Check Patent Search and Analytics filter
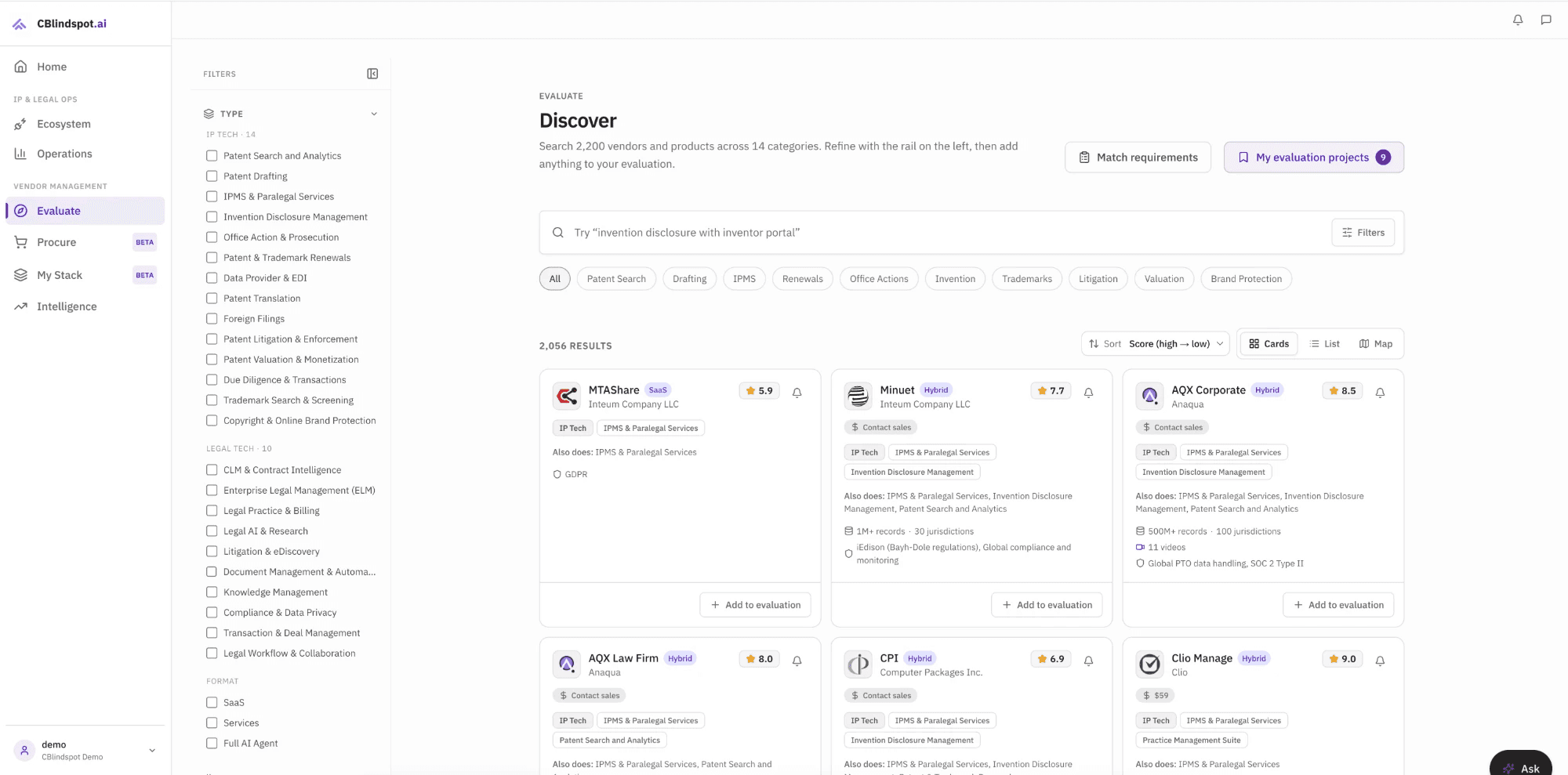This screenshot has height=775, width=1568. pos(212,156)
